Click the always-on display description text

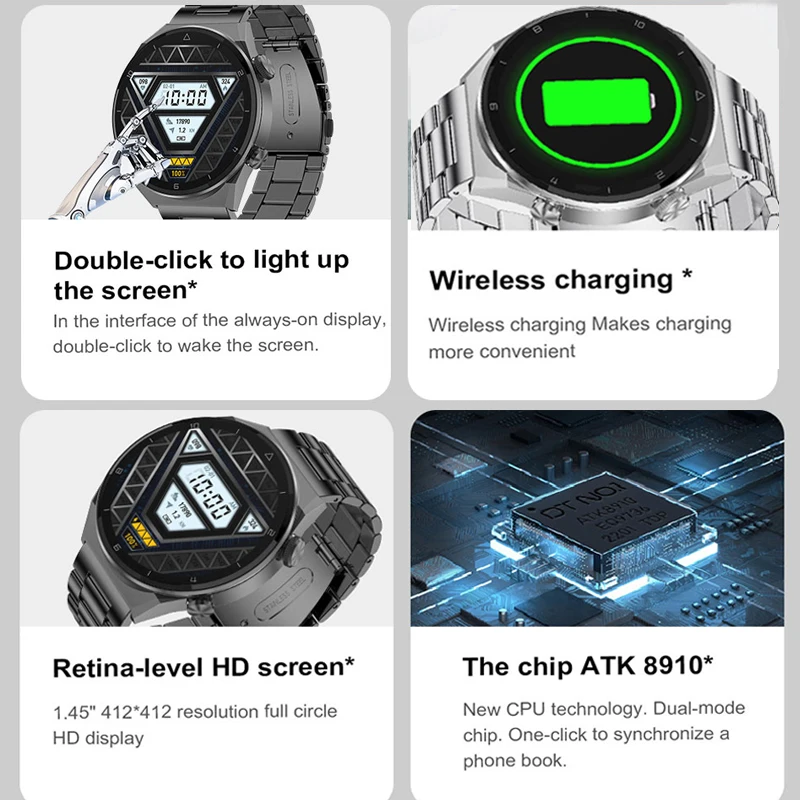click(x=219, y=333)
